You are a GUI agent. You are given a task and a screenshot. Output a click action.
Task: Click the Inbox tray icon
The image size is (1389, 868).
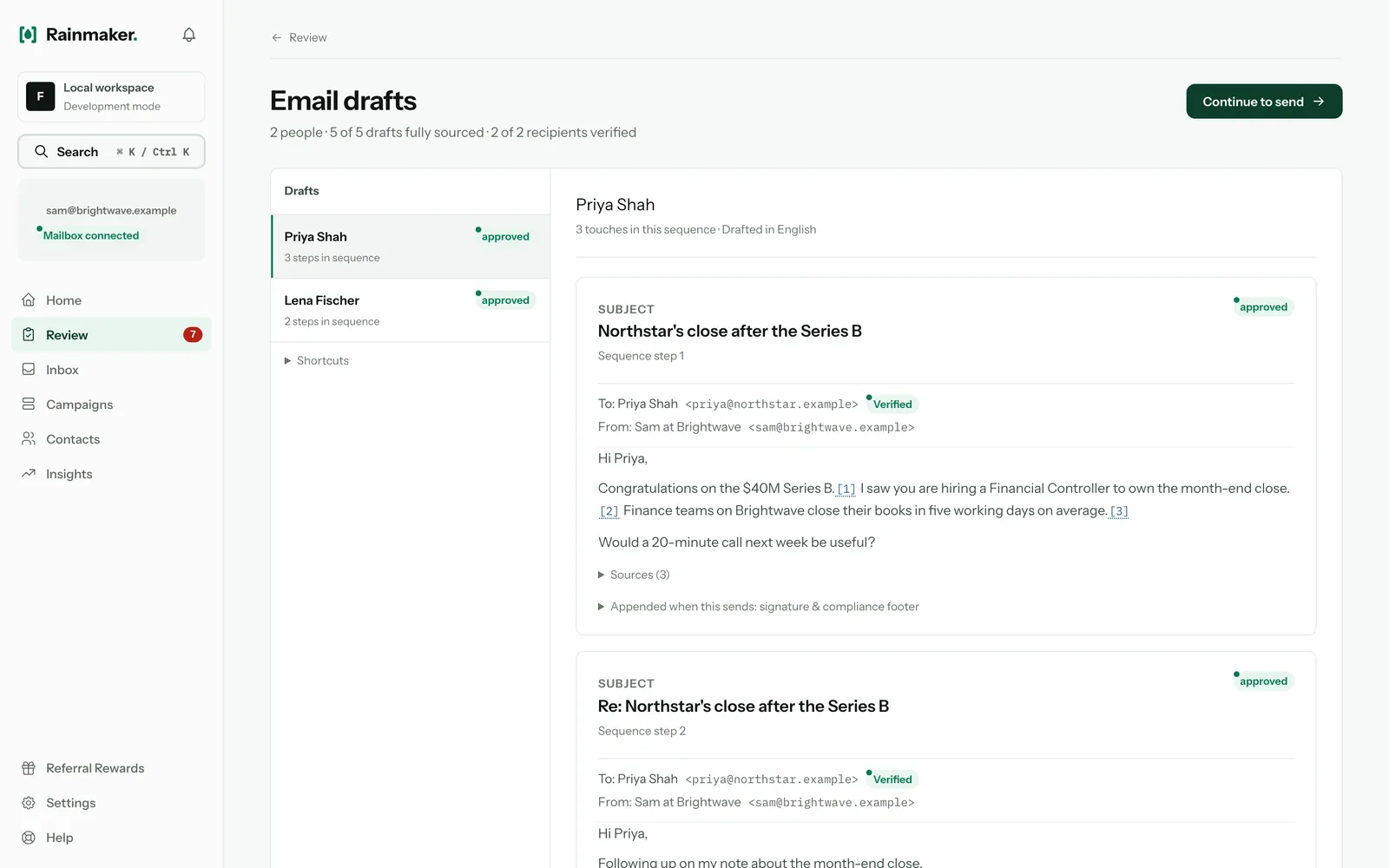click(29, 369)
